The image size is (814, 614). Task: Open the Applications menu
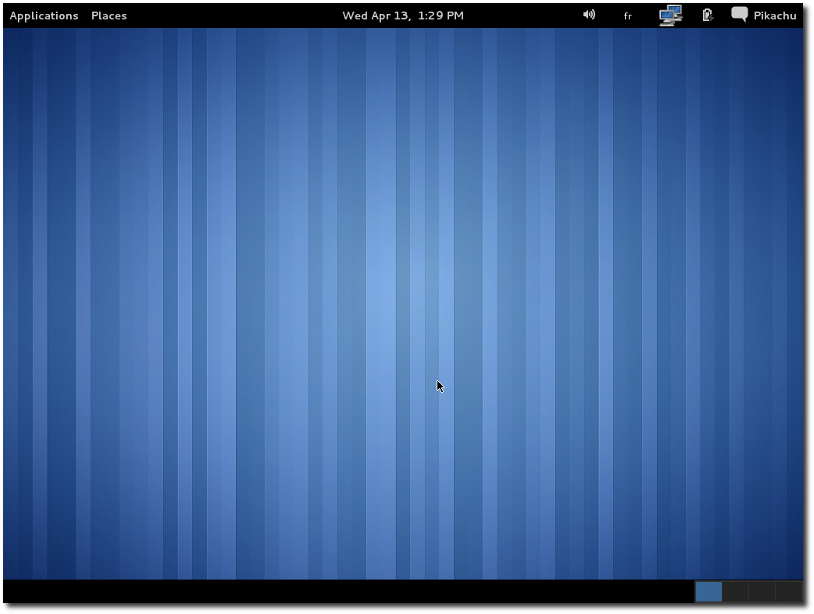pos(44,16)
